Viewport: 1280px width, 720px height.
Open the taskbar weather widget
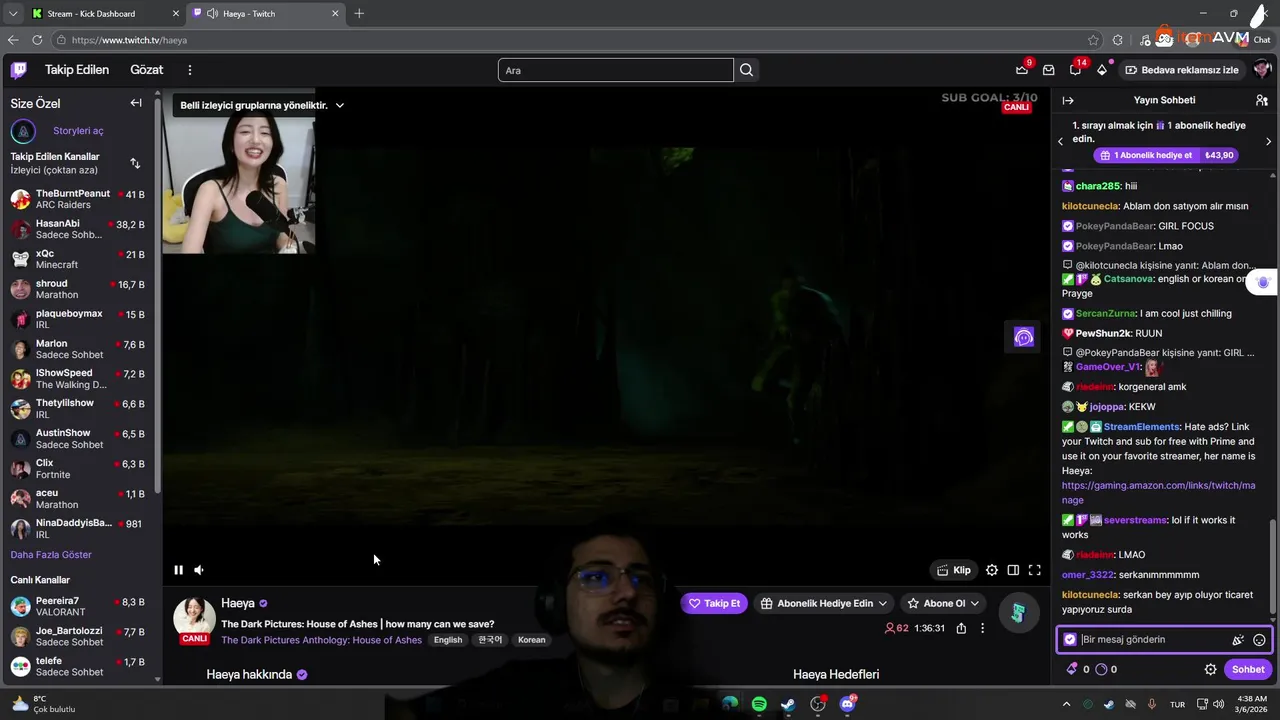(x=44, y=704)
